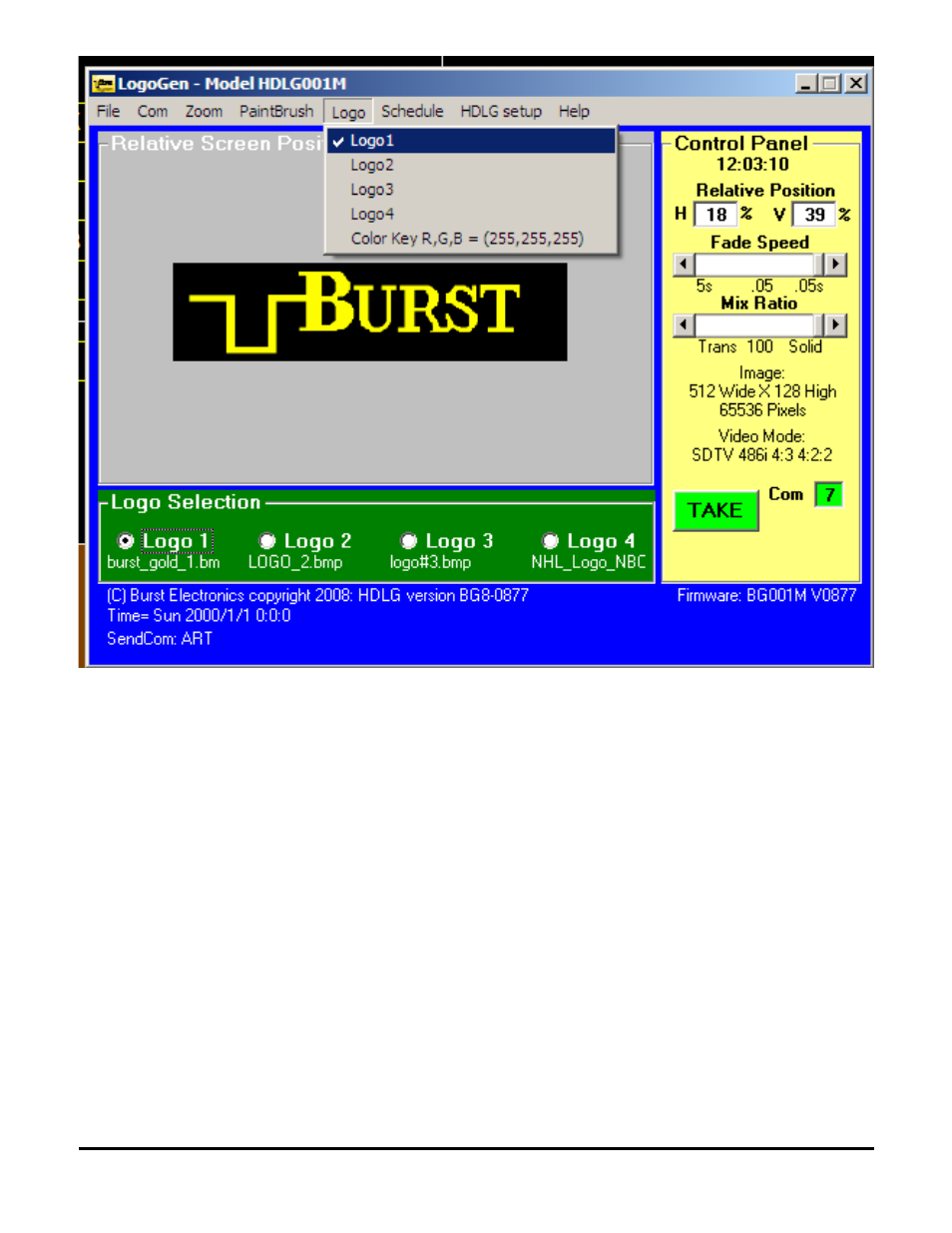Click the 512 Wide X 128 High text
Image resolution: width=952 pixels, height=1233 pixels.
[x=762, y=391]
